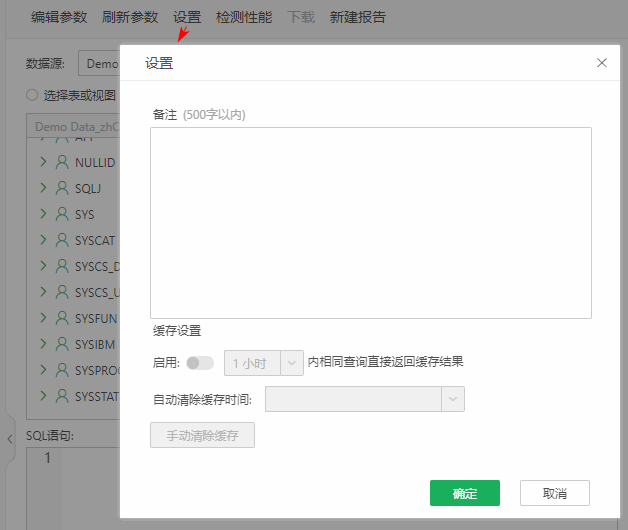Image resolution: width=628 pixels, height=530 pixels.
Task: Close the 设置 dialog with X
Action: [x=602, y=63]
